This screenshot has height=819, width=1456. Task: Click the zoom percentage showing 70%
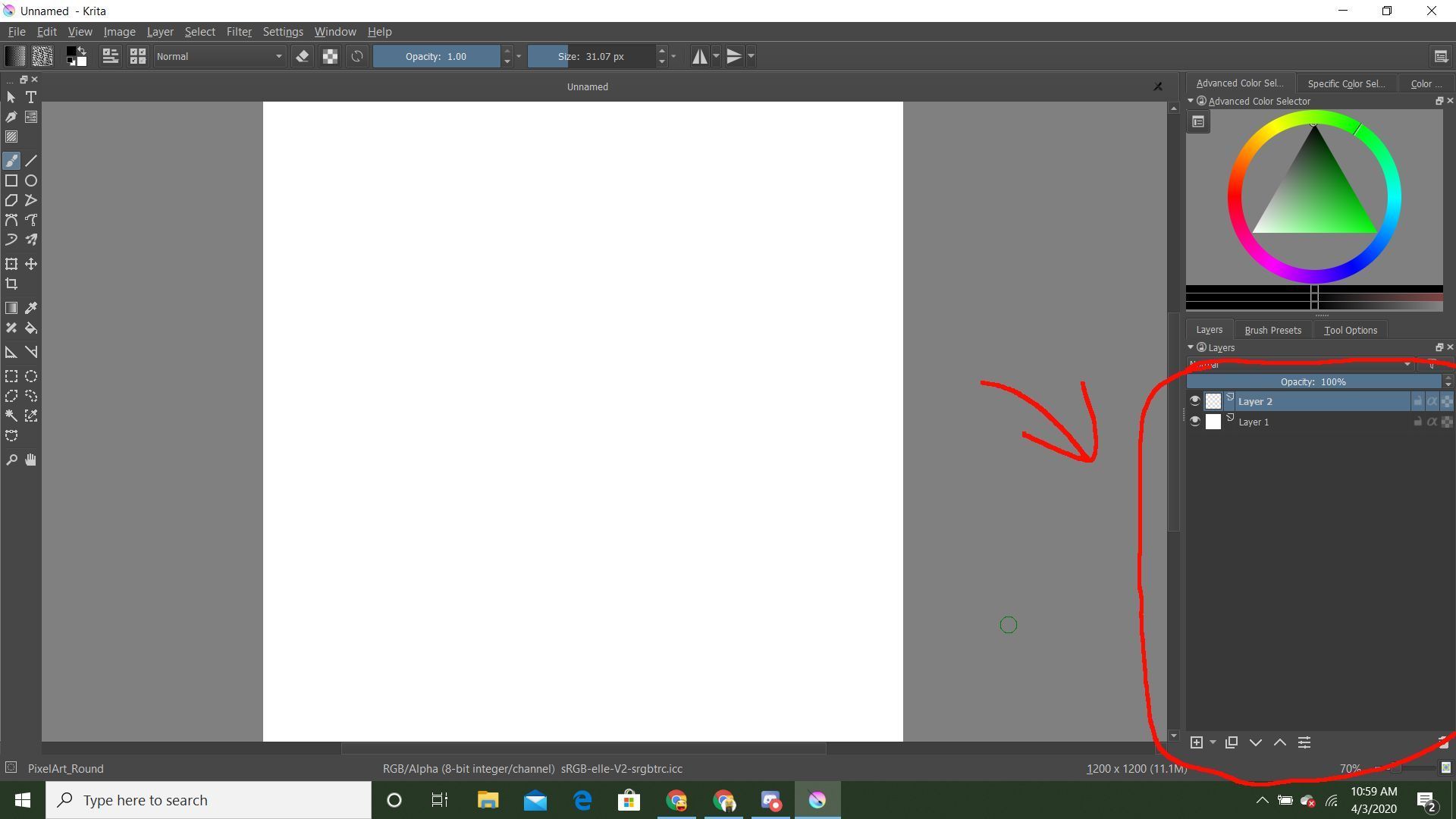coord(1349,768)
